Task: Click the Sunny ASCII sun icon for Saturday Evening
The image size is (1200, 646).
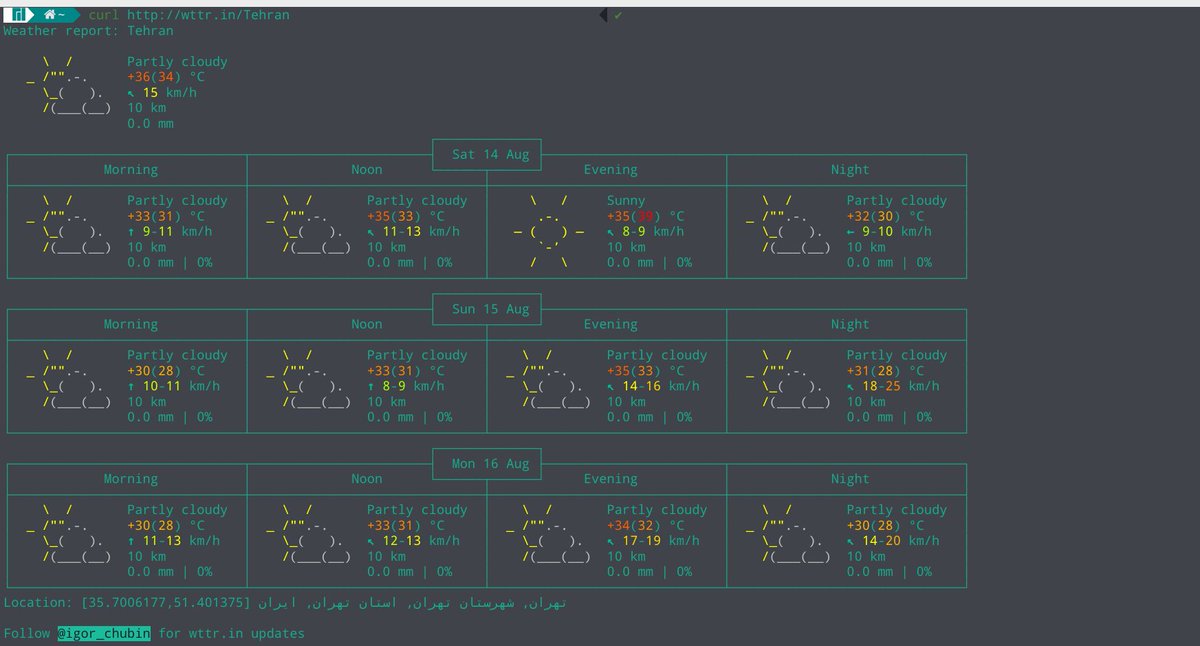Action: [548, 232]
